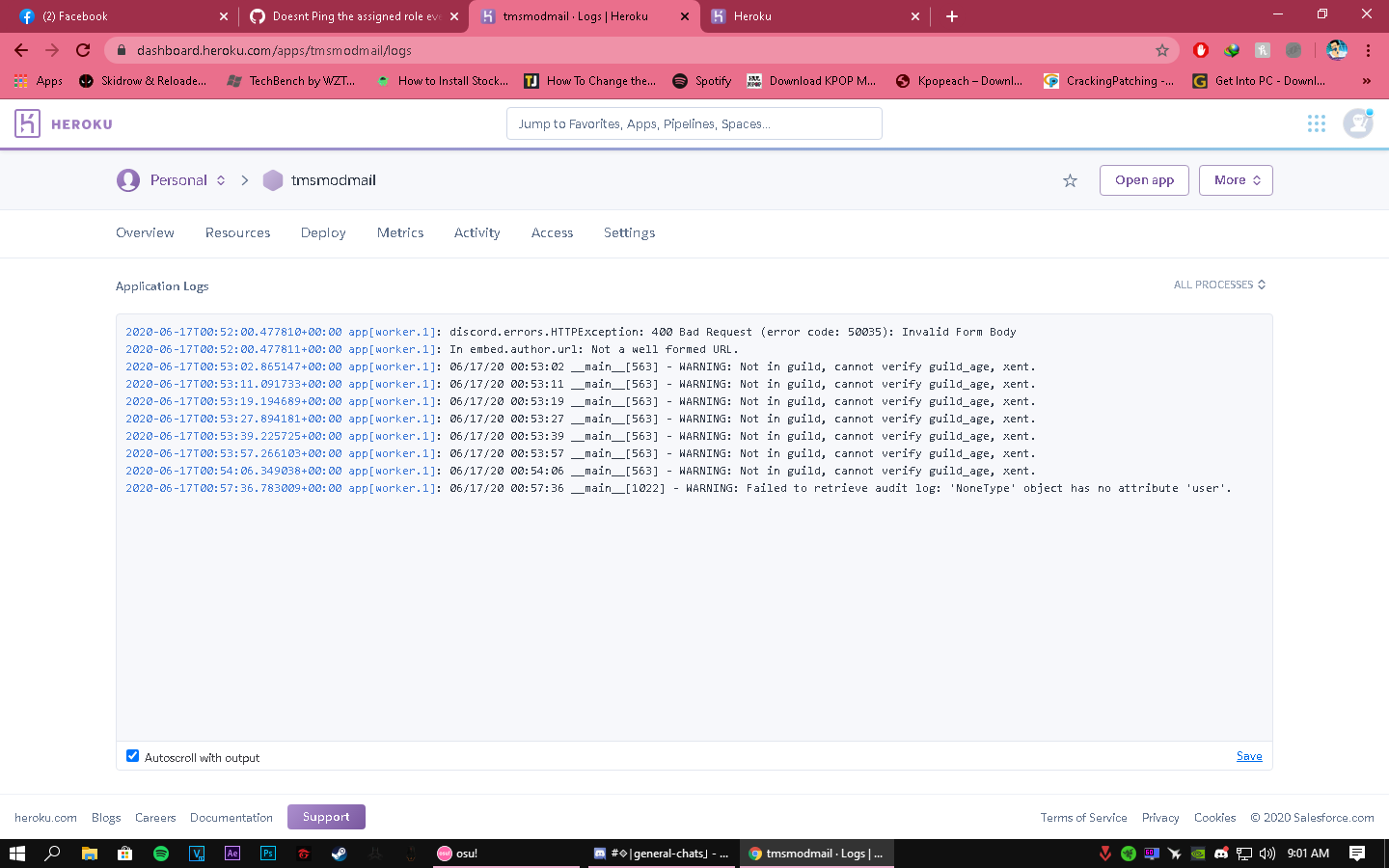Click the Chrome profile avatar
Screen dimensions: 1389x868
[1337, 50]
